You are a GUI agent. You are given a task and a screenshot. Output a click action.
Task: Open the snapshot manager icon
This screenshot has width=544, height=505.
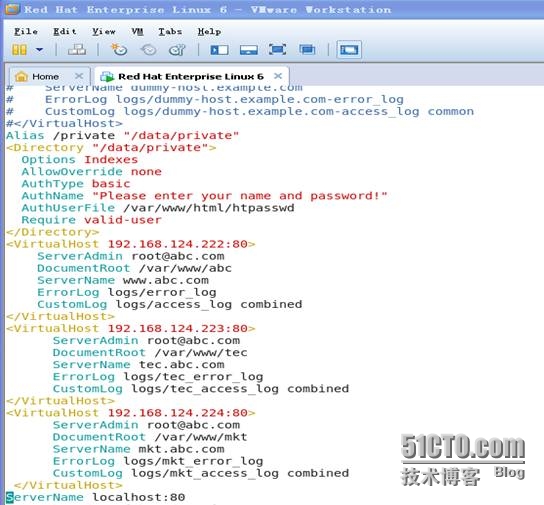pyautogui.click(x=177, y=50)
